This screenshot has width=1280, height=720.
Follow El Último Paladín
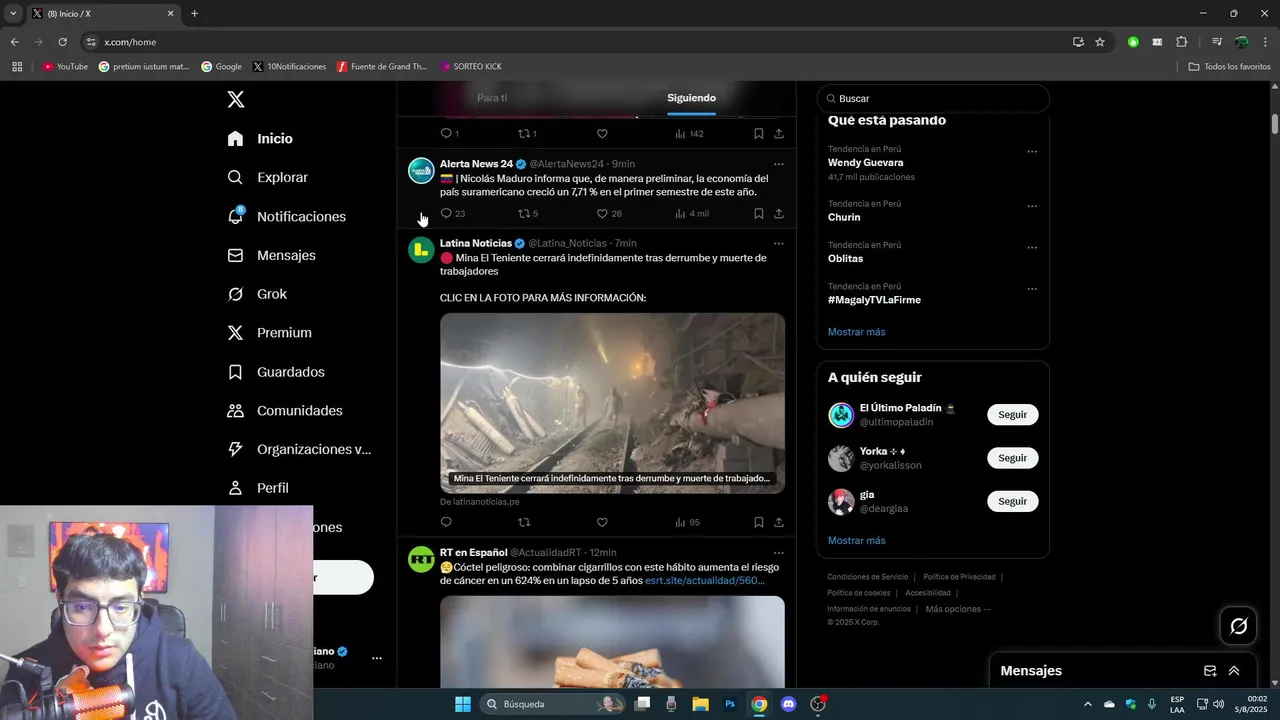pos(1012,415)
